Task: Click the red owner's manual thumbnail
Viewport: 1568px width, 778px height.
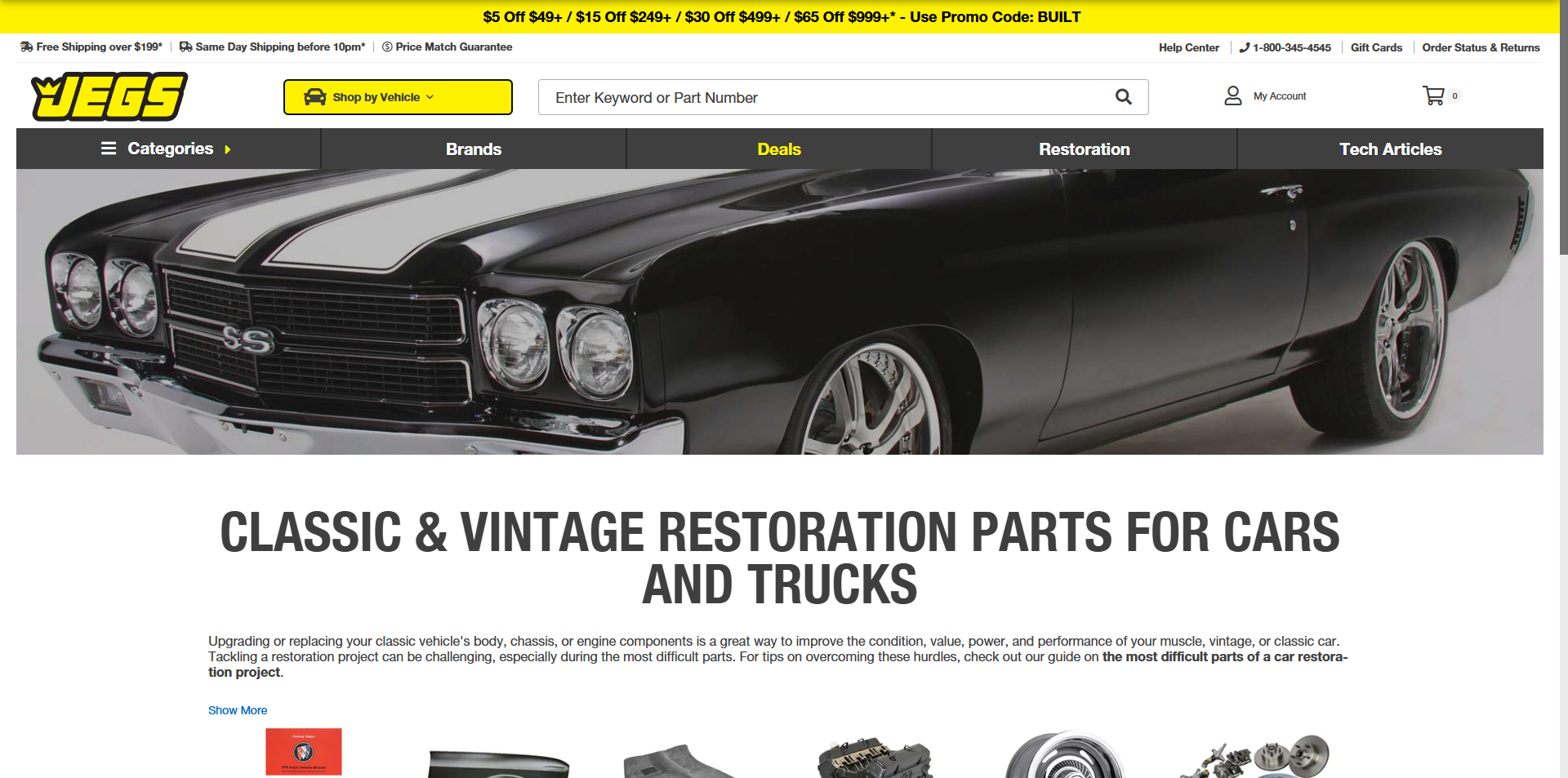Action: click(304, 752)
